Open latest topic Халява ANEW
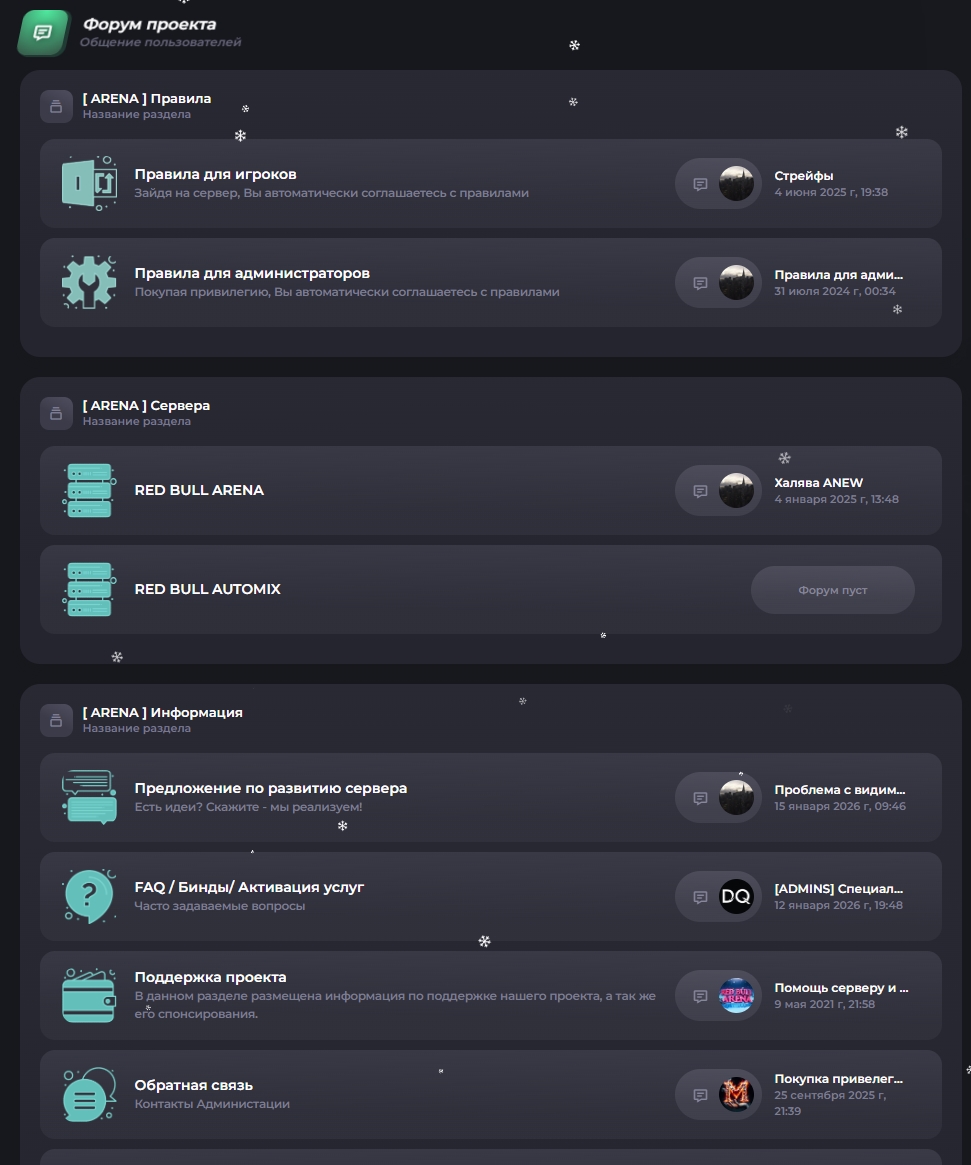This screenshot has width=971, height=1165. 818,483
